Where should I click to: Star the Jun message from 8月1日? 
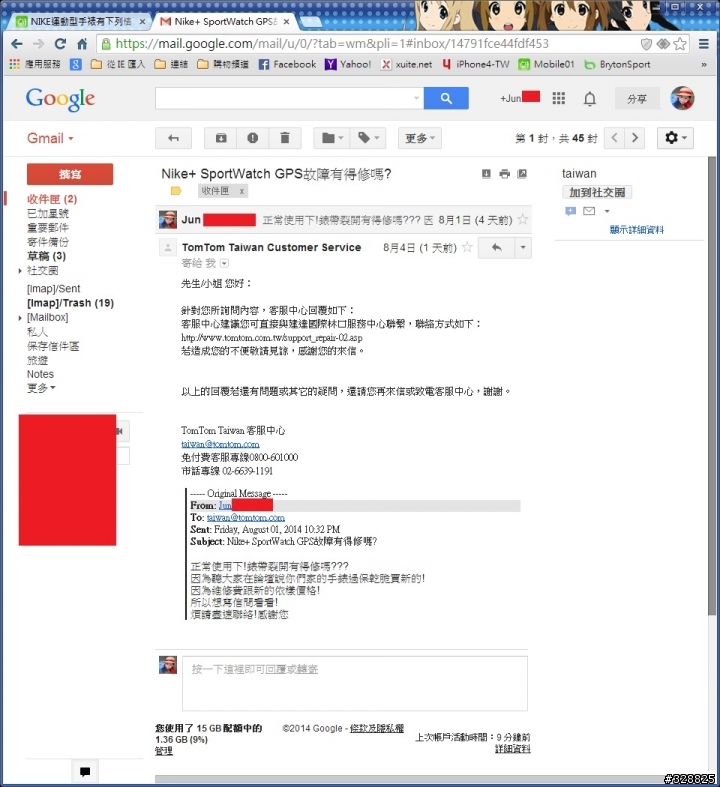point(523,219)
